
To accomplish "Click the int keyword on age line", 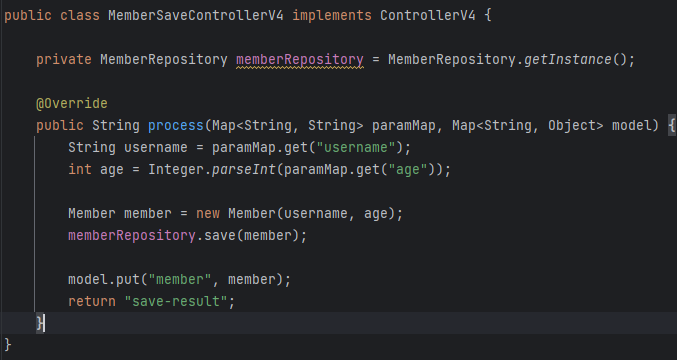I will pyautogui.click(x=80, y=170).
